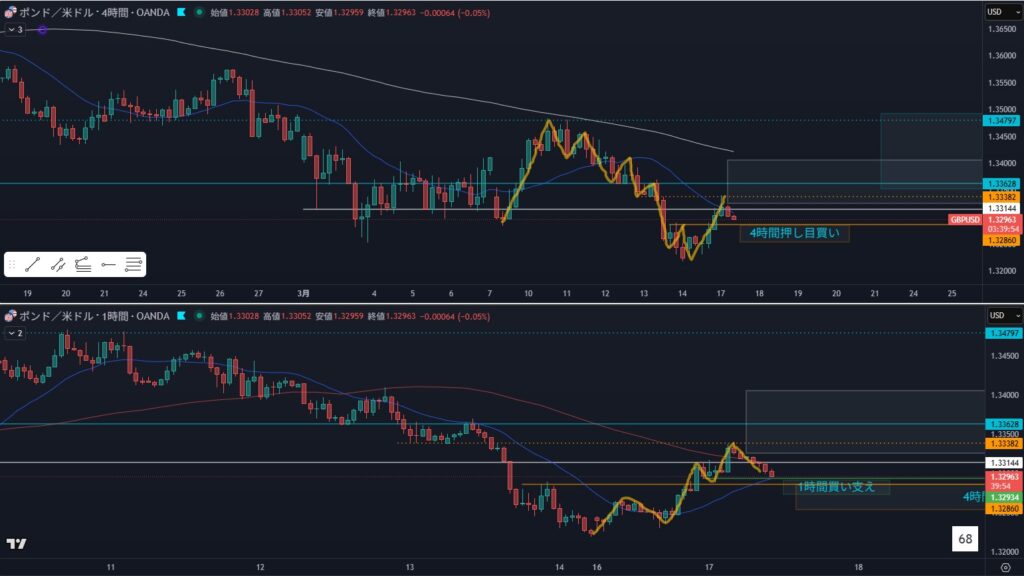Expand the 3 indicators legend on upper chart
This screenshot has height=576, width=1024.
tap(15, 30)
